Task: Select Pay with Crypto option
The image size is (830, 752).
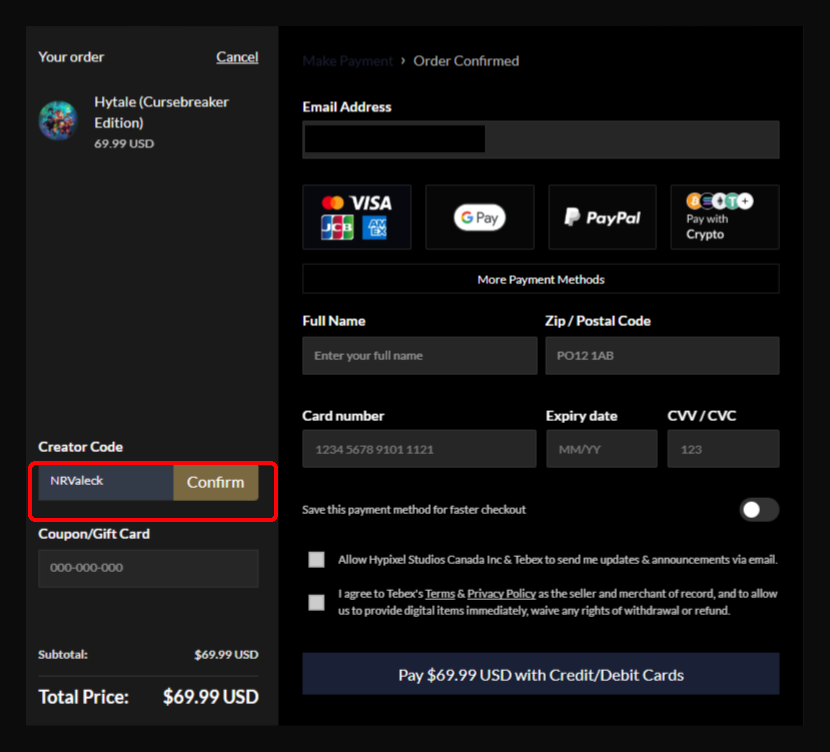Action: coord(725,217)
